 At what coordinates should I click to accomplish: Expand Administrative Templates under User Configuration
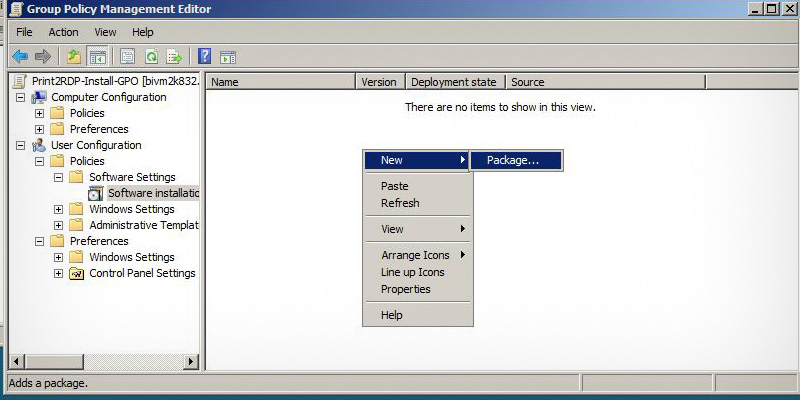coord(59,225)
